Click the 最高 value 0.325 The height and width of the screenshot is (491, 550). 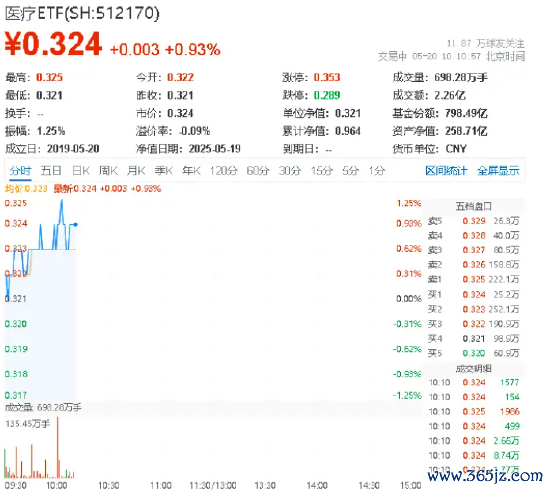pos(49,77)
